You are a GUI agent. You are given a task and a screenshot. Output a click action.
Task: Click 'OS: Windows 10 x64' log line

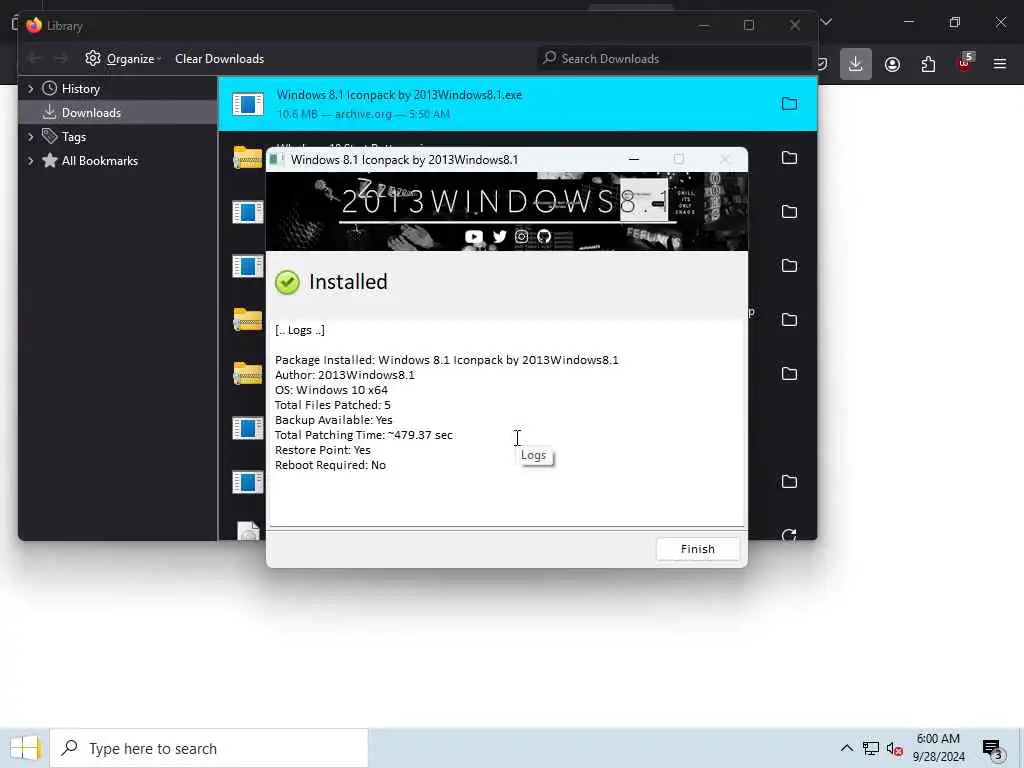pyautogui.click(x=331, y=390)
